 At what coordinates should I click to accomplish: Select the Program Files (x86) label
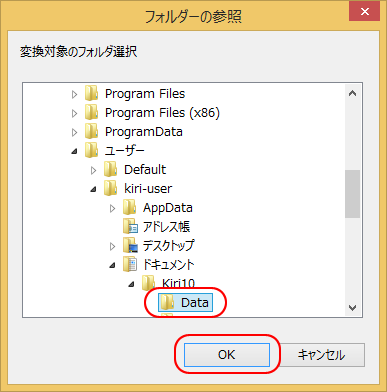[x=162, y=113]
